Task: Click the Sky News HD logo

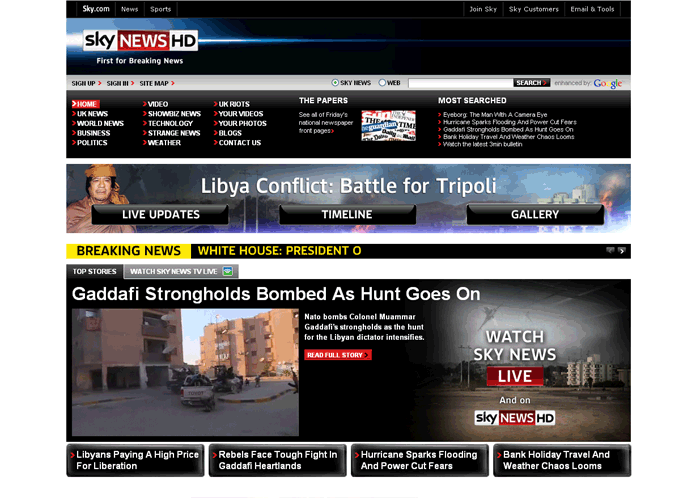Action: coord(140,41)
